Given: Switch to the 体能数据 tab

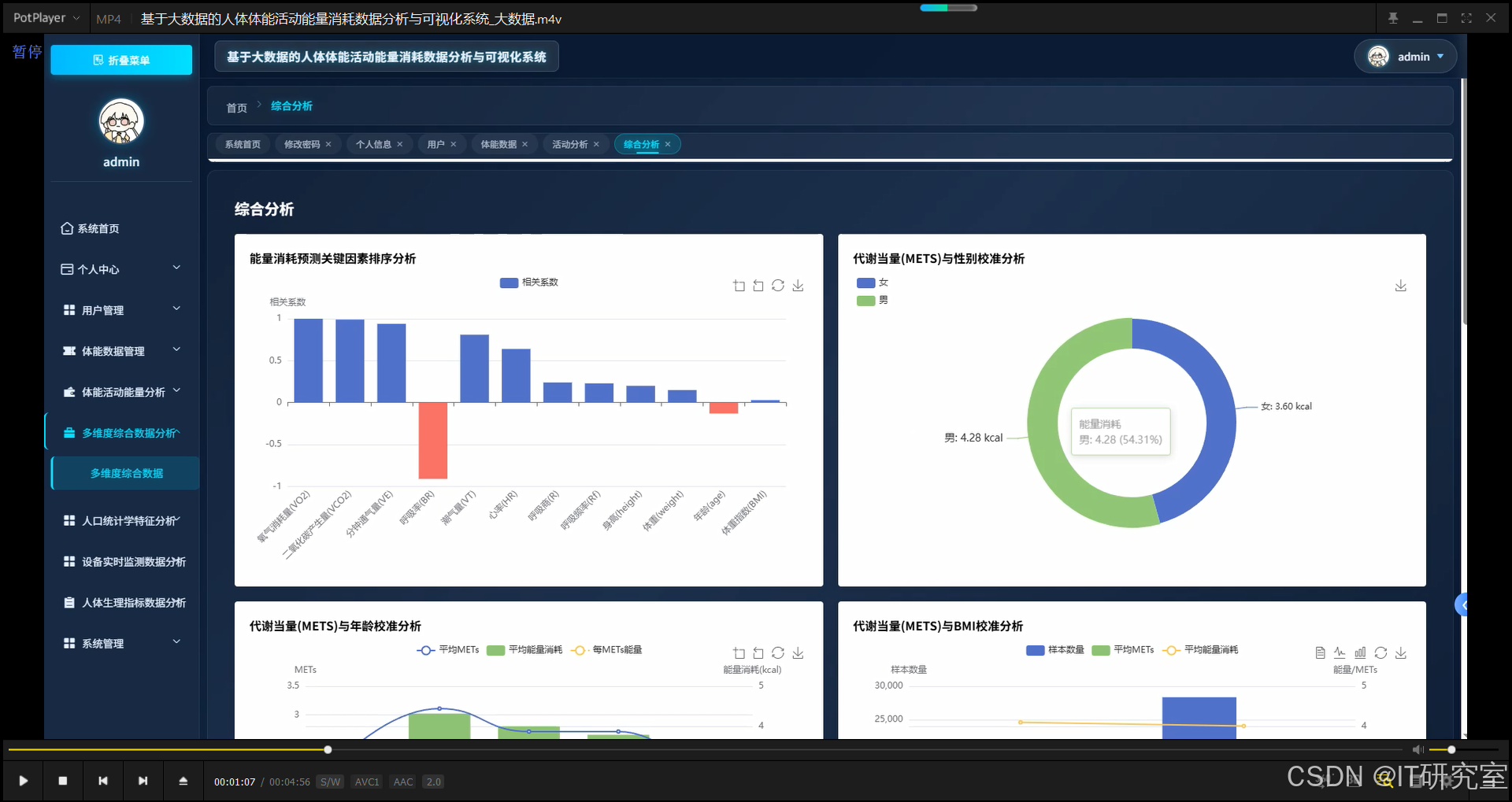Looking at the screenshot, I should pos(498,144).
